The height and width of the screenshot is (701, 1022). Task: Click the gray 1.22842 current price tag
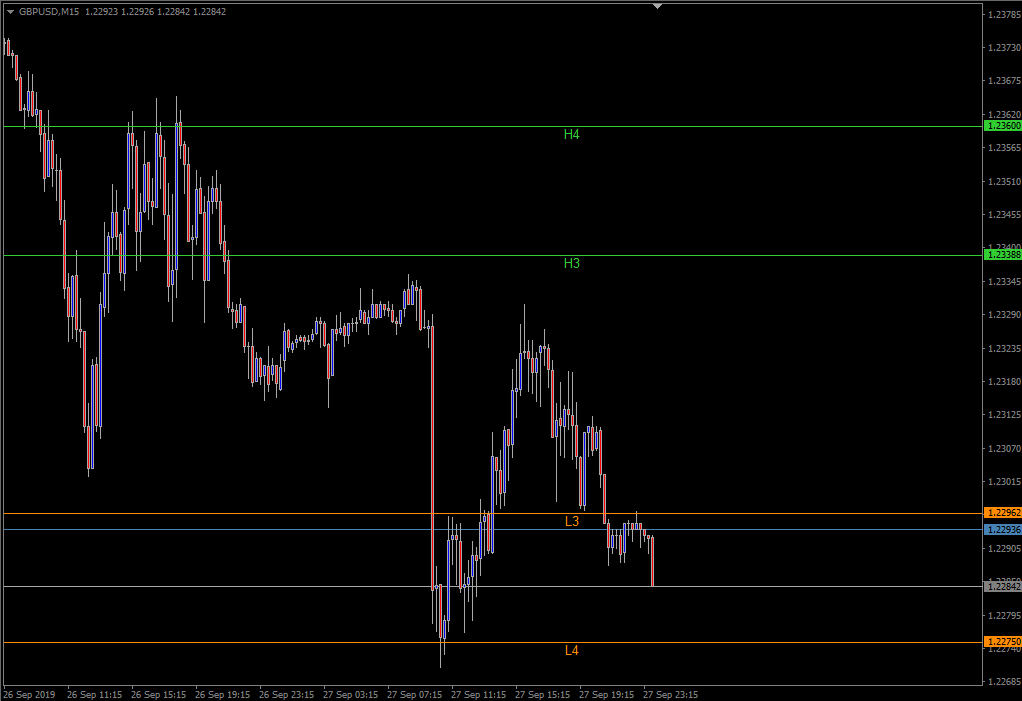tap(1002, 586)
